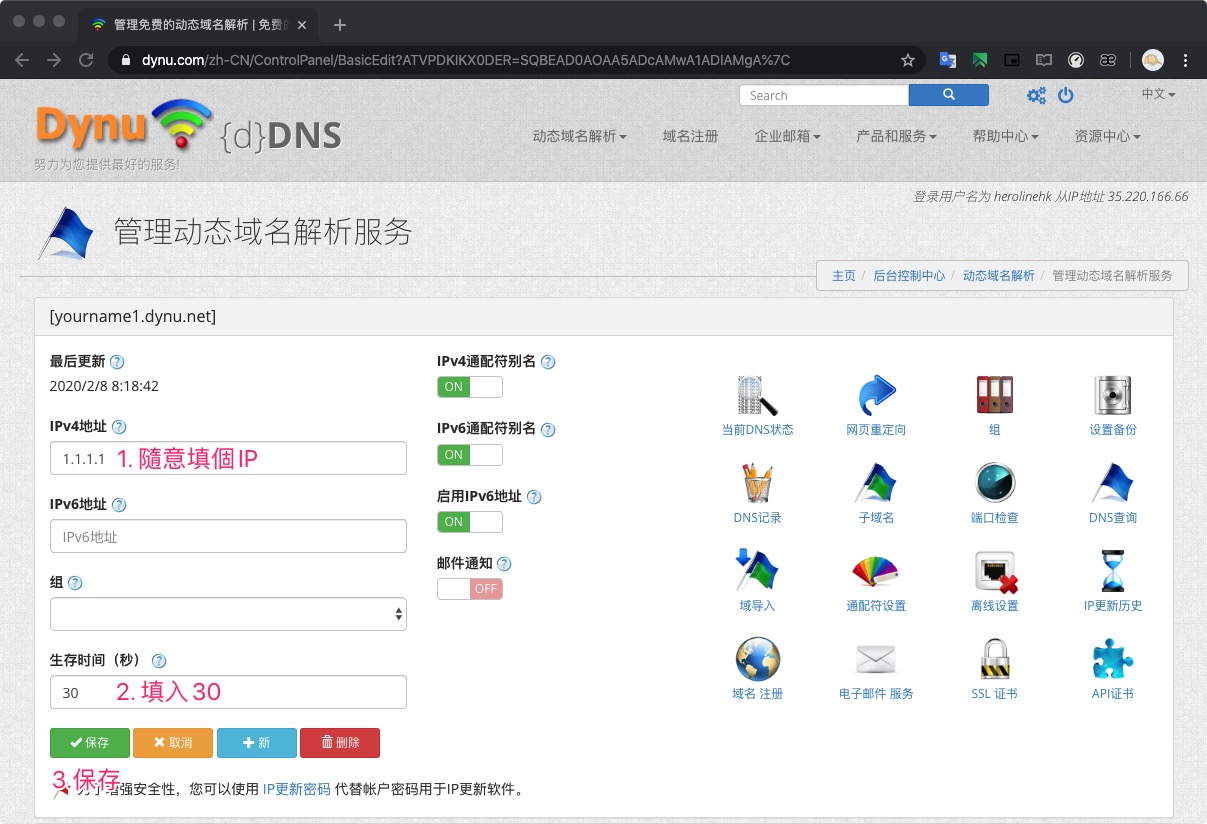Open the IP更新历史 hourglass icon

coord(1112,573)
